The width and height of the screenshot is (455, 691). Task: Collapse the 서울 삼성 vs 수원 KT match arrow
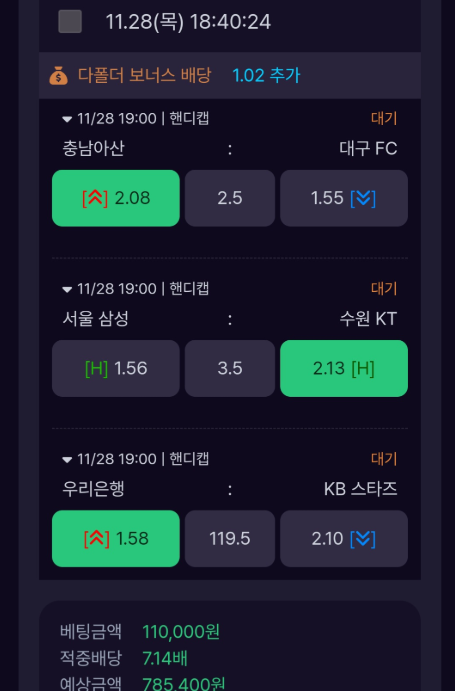click(x=67, y=290)
